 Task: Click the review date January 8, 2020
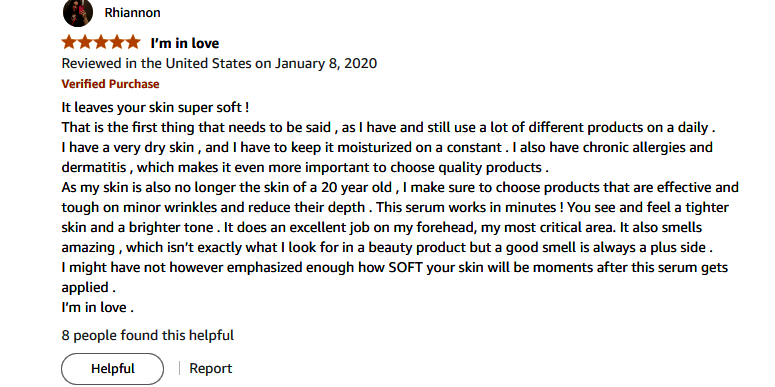pyautogui.click(x=326, y=64)
